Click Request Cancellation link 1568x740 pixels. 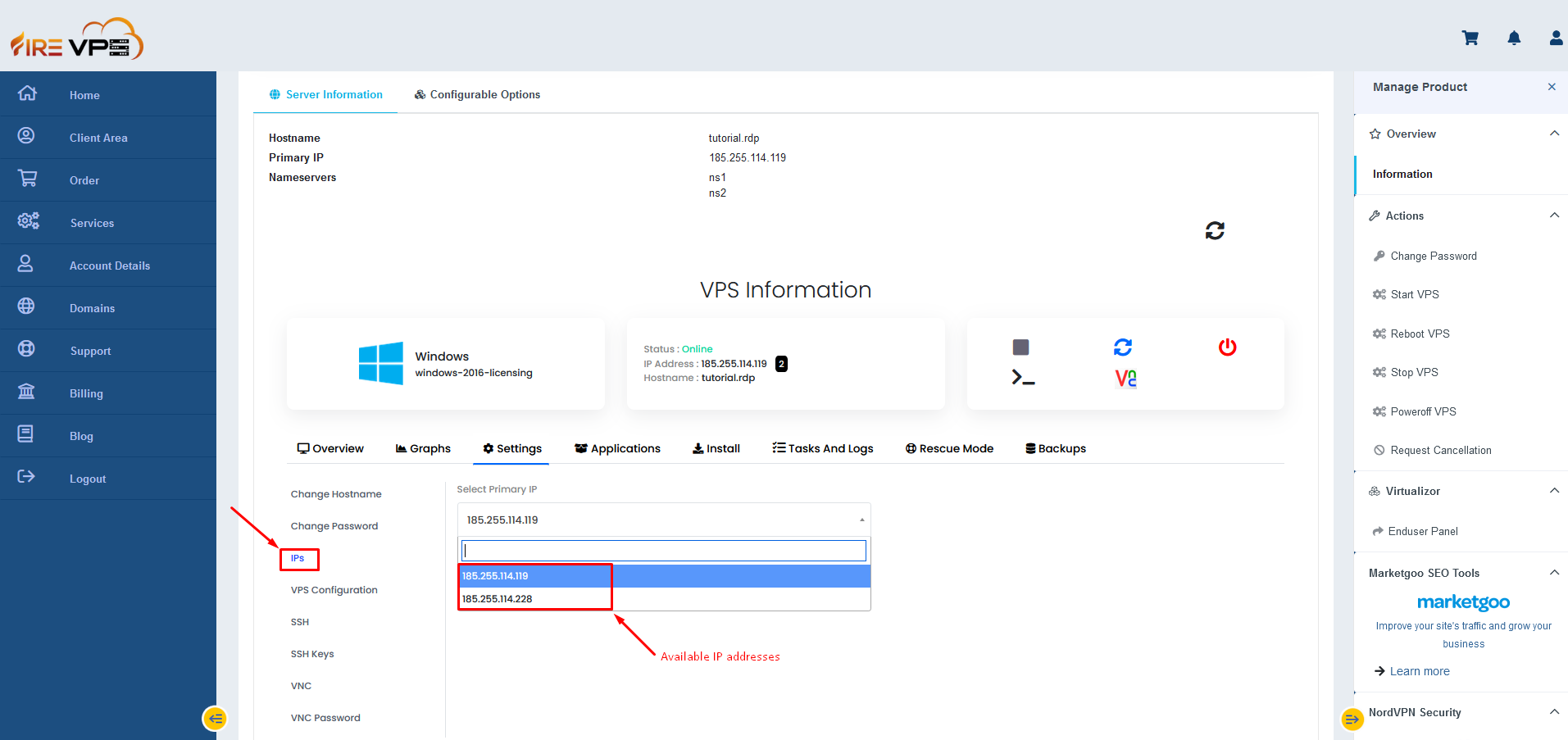pyautogui.click(x=1433, y=450)
